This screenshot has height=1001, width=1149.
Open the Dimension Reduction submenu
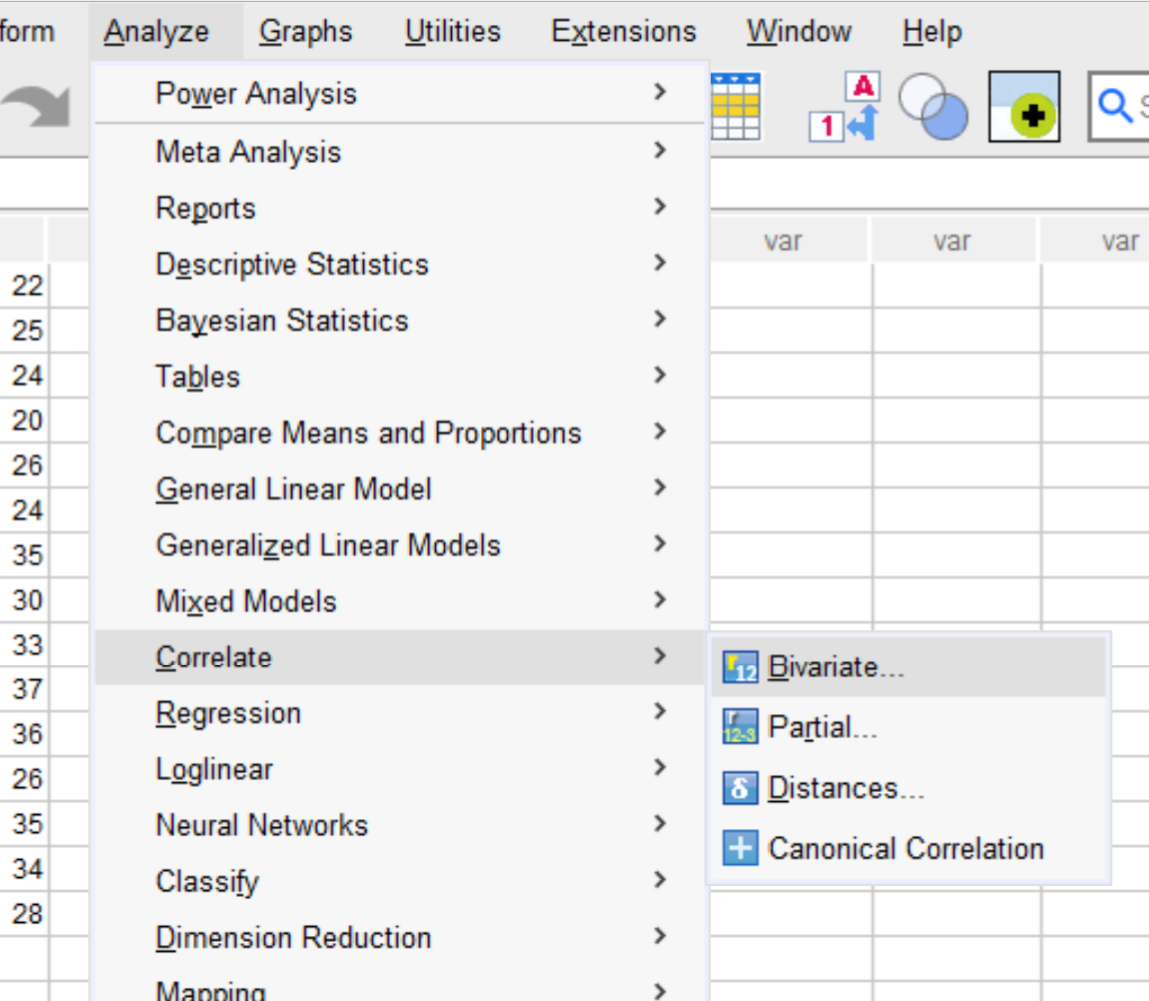pyautogui.click(x=400, y=938)
